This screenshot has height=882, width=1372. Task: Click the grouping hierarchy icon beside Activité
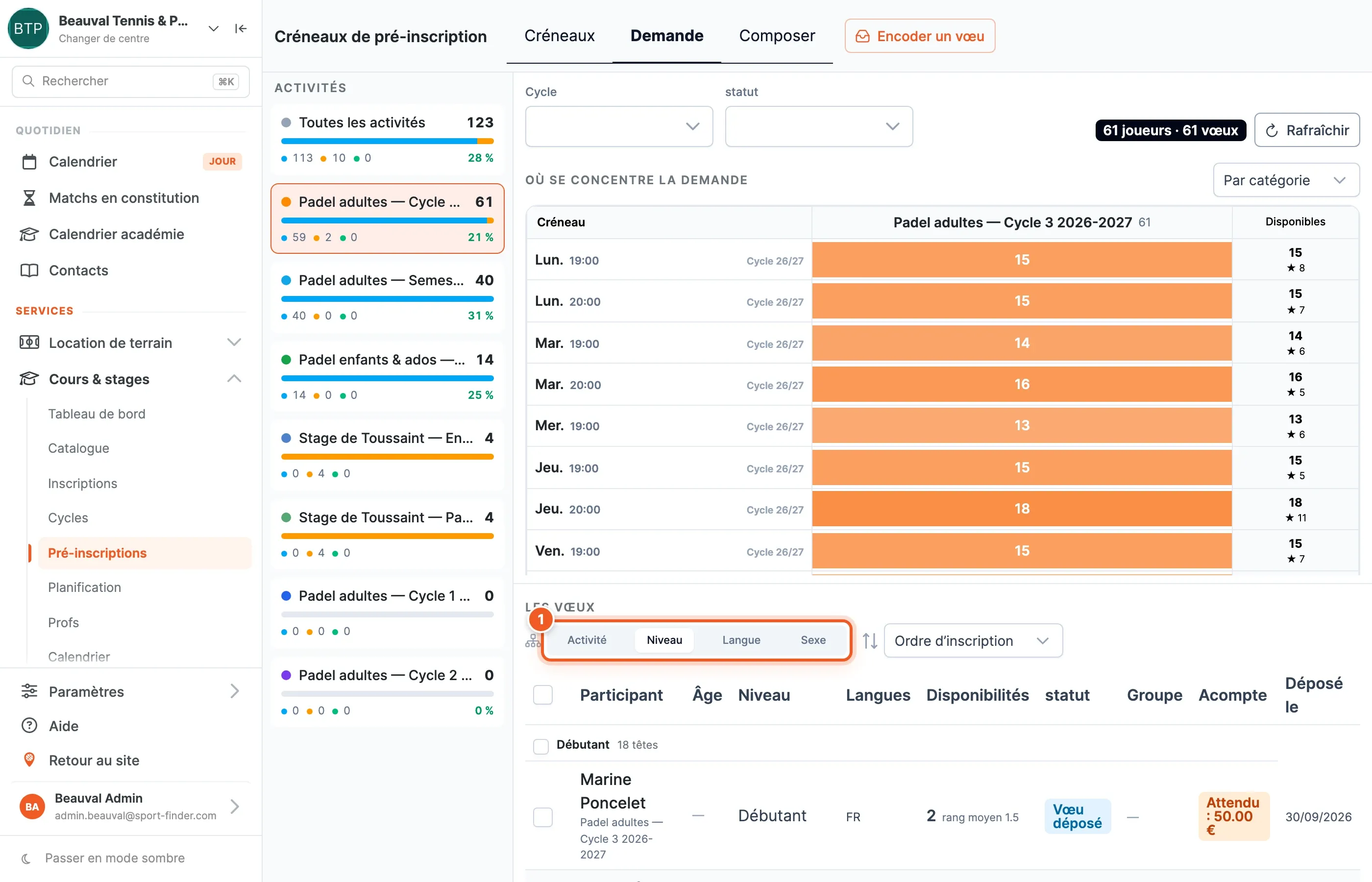tap(533, 640)
